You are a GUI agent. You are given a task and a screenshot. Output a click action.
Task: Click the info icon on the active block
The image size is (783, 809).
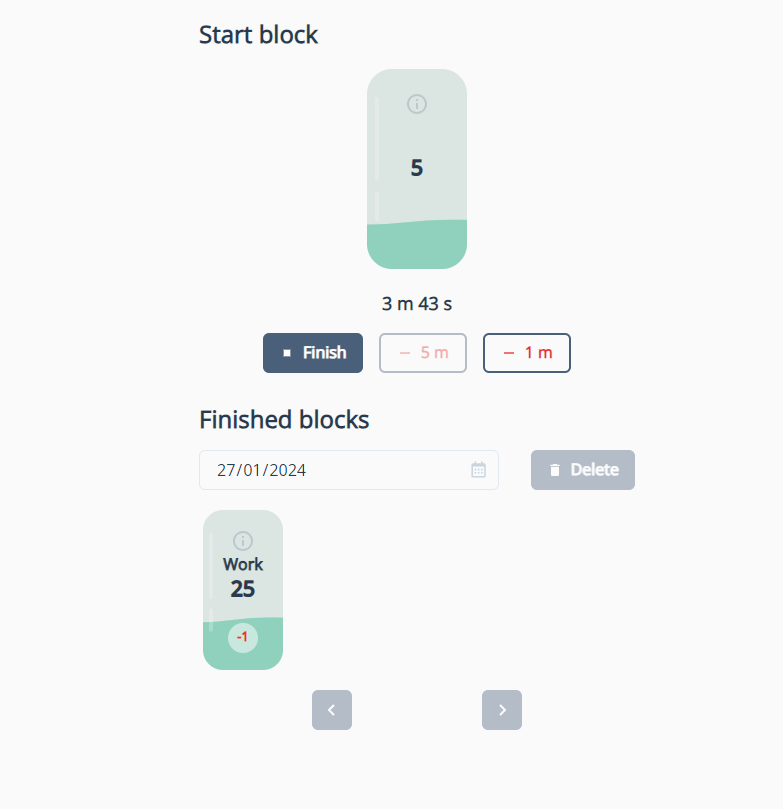pyautogui.click(x=417, y=104)
